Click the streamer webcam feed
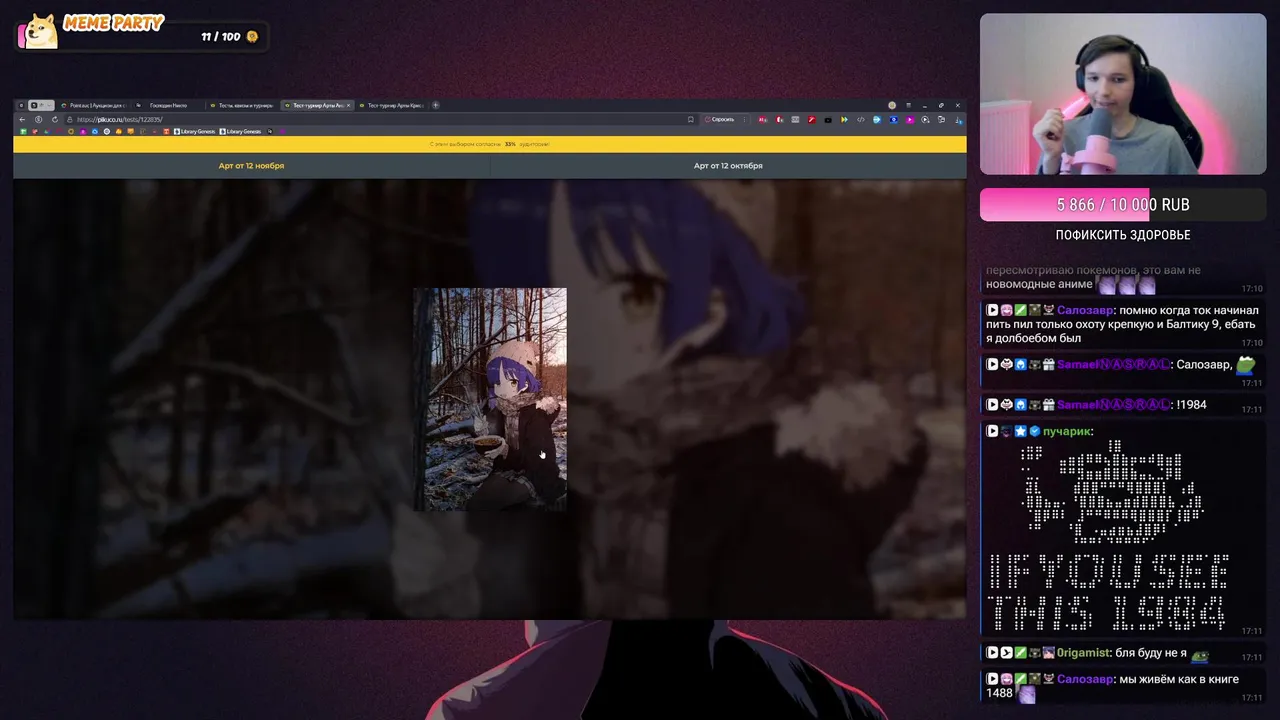 click(x=1123, y=94)
